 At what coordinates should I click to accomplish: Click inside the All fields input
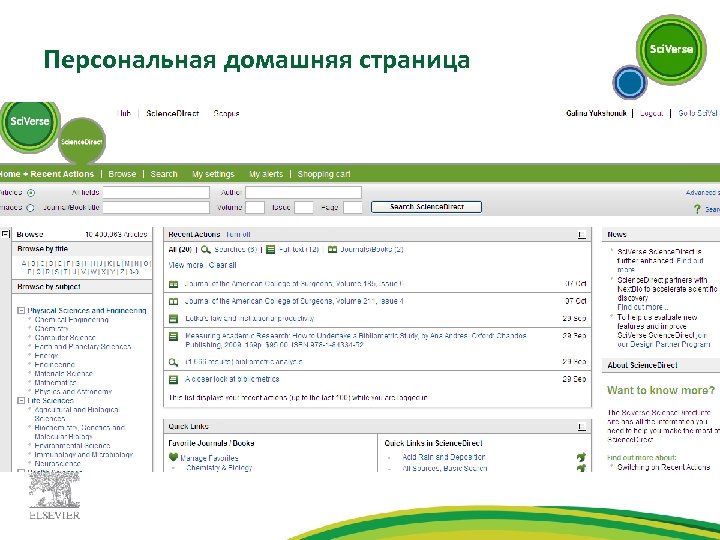pos(156,192)
